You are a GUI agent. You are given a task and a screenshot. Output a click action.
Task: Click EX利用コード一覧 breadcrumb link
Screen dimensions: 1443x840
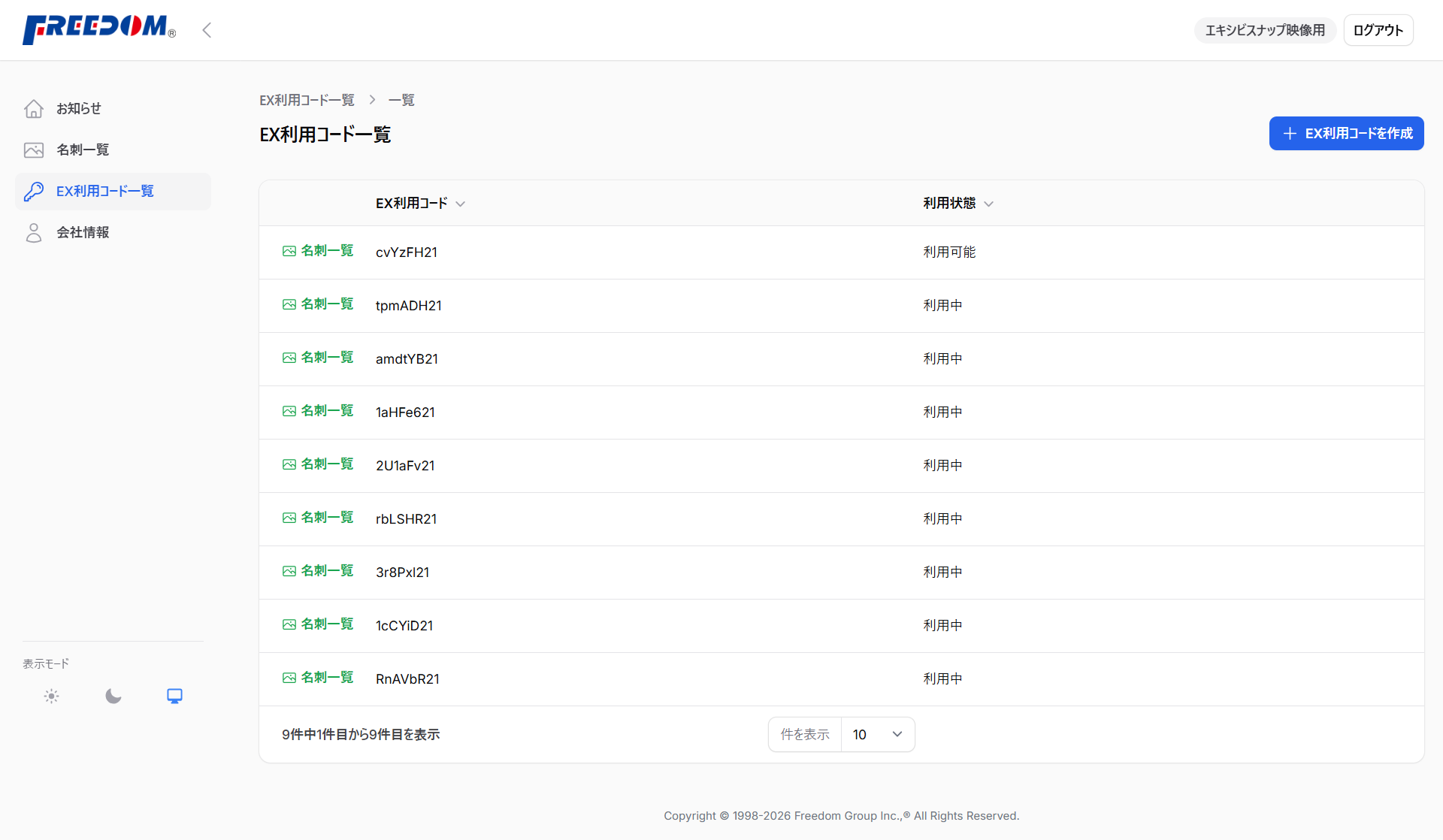307,100
